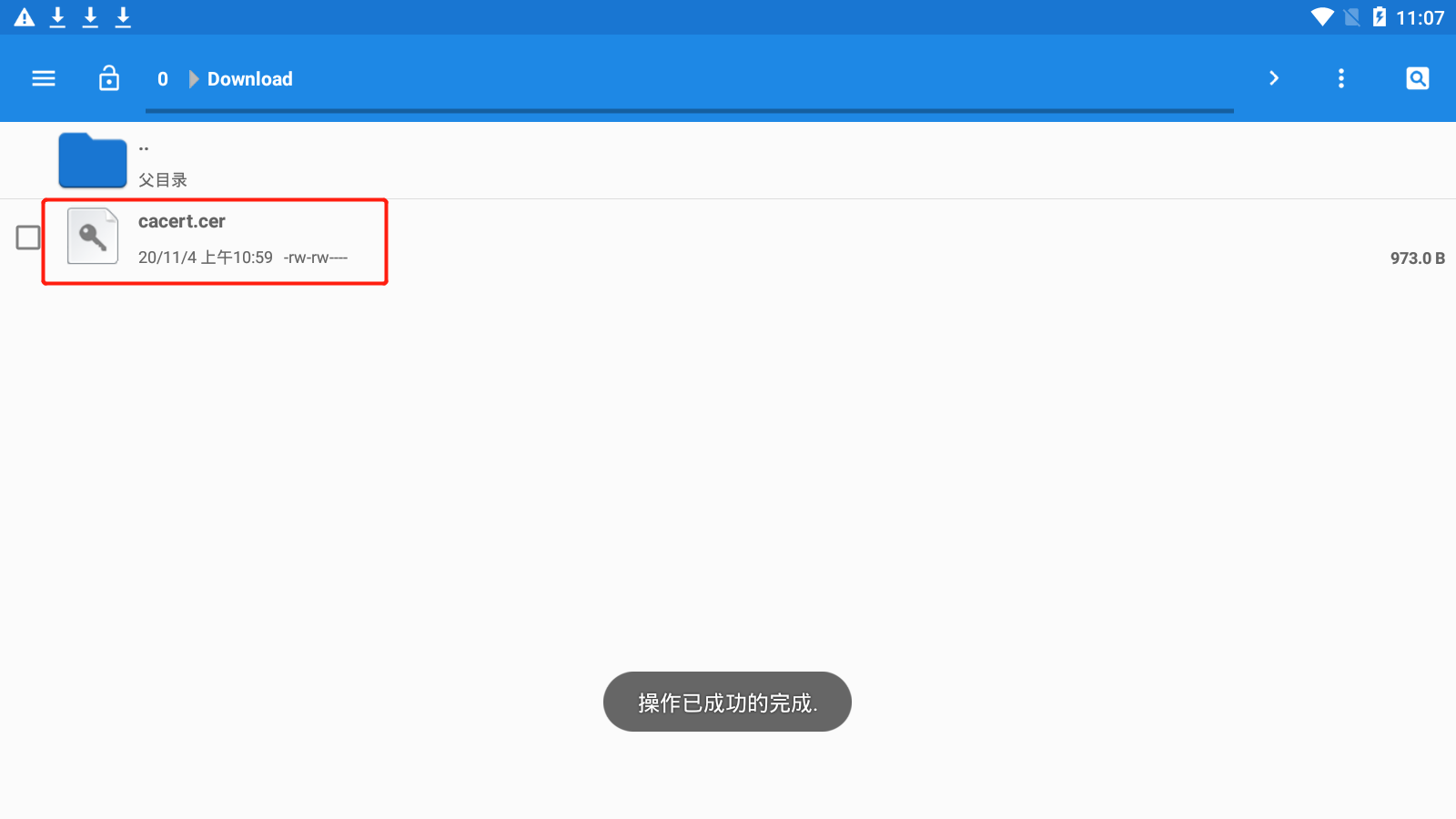This screenshot has height=819, width=1456.
Task: Tap the 973.0 B file size
Action: click(x=1417, y=258)
